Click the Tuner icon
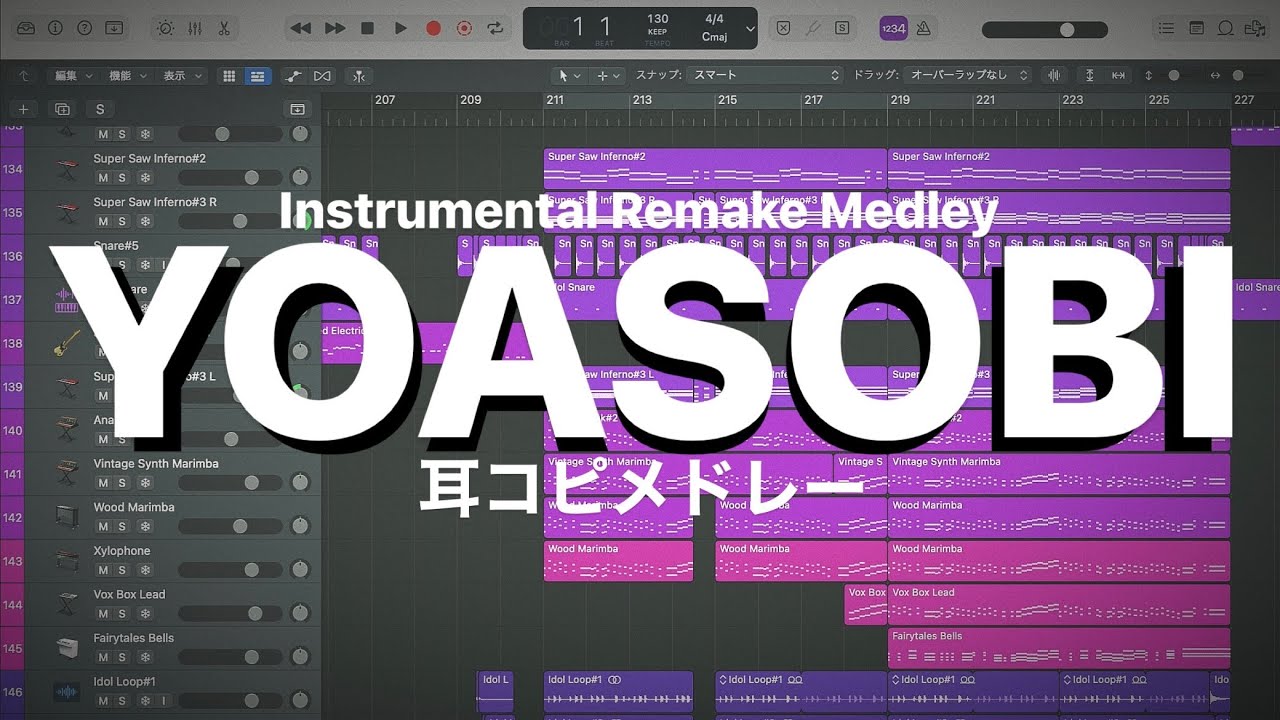 [x=813, y=29]
